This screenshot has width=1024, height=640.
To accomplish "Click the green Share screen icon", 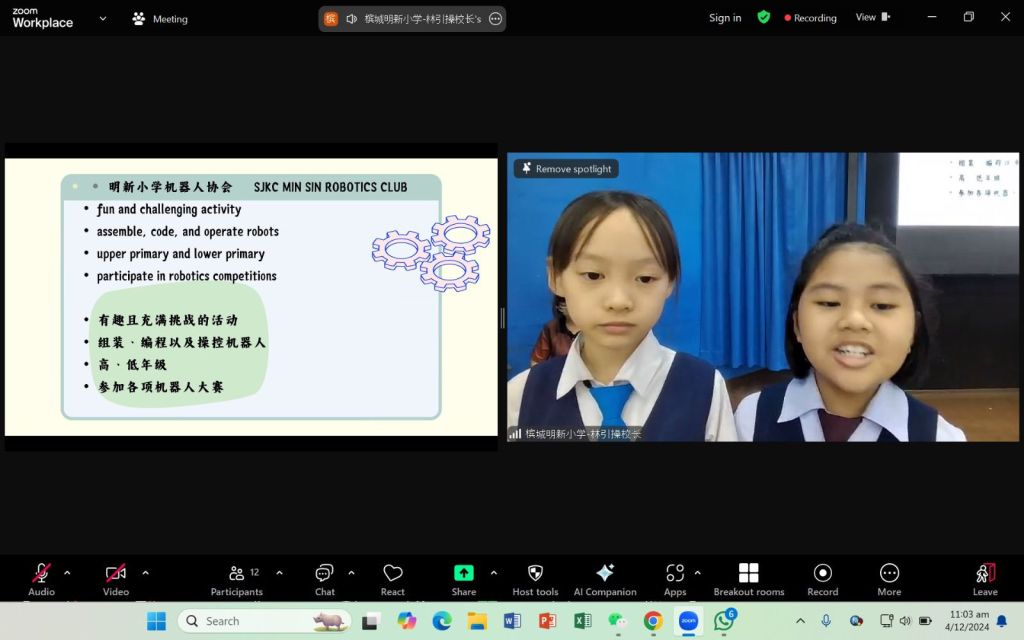I will click(463, 573).
